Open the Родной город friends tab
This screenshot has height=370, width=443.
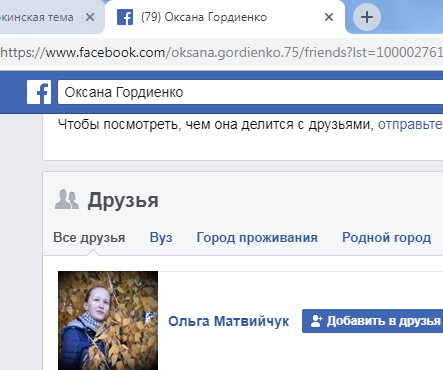pos(387,238)
